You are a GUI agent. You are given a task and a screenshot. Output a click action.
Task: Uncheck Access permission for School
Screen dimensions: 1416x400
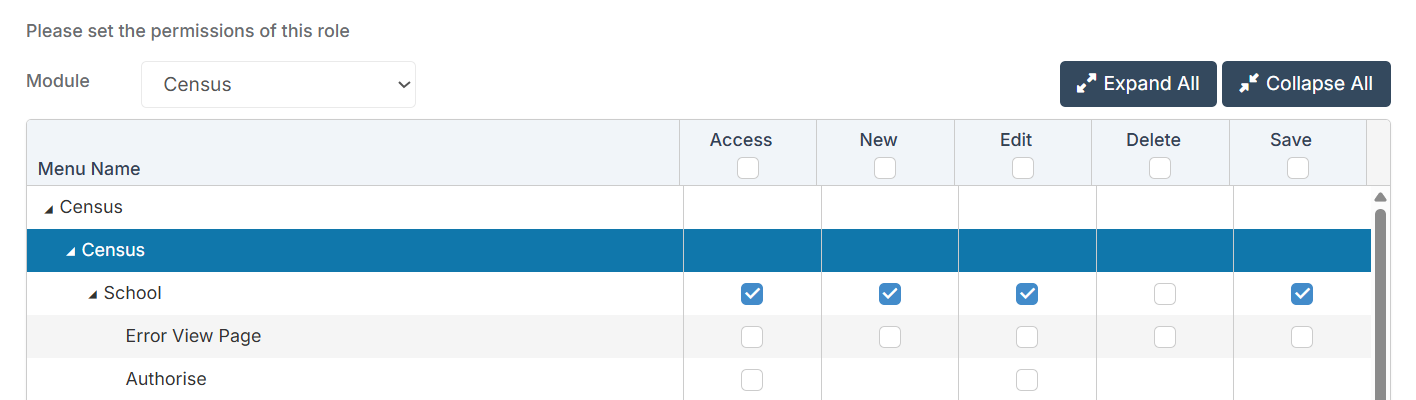tap(752, 294)
